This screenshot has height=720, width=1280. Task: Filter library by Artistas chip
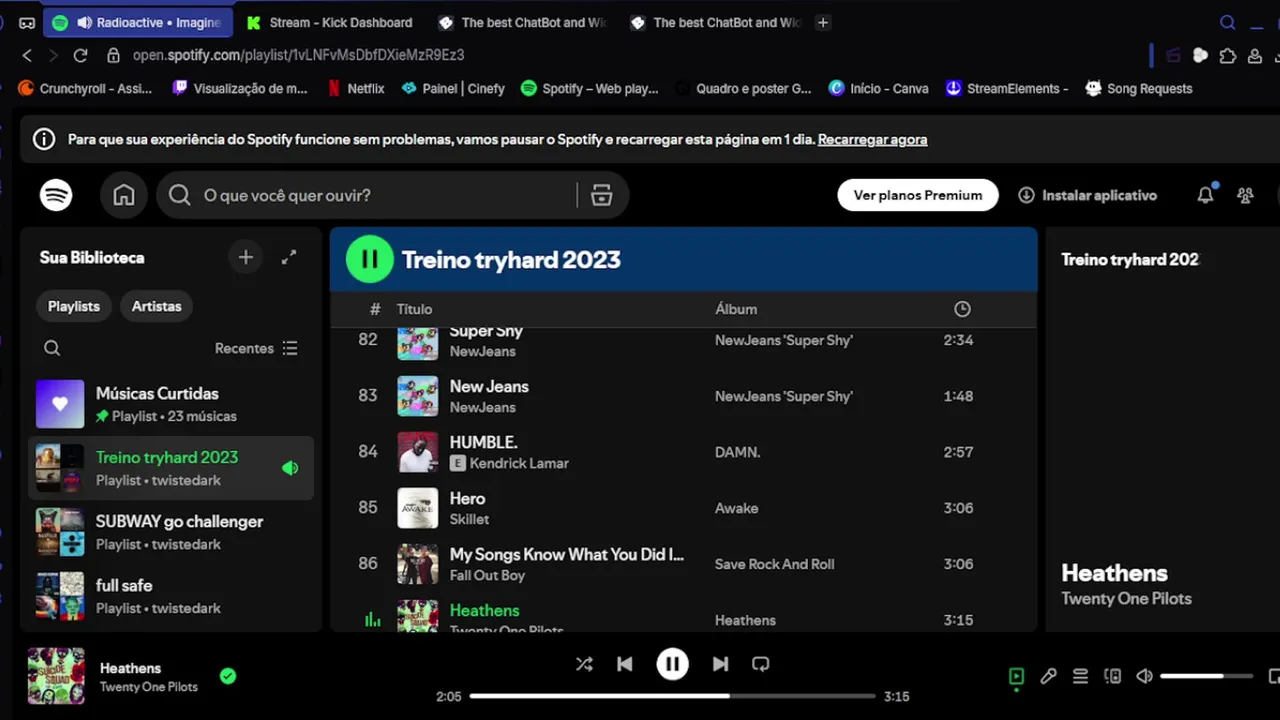tap(157, 306)
